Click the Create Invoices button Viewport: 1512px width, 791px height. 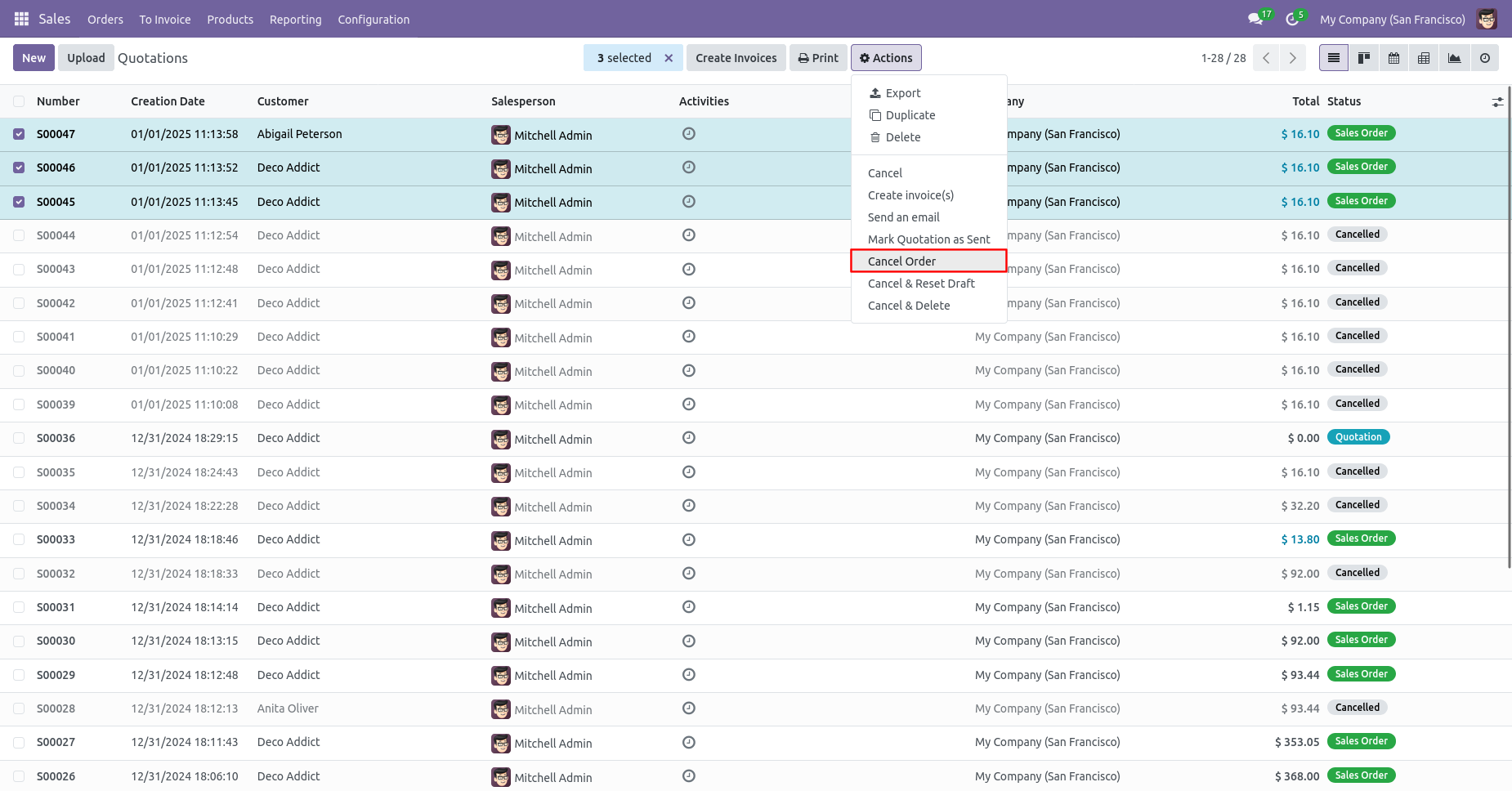click(x=736, y=58)
